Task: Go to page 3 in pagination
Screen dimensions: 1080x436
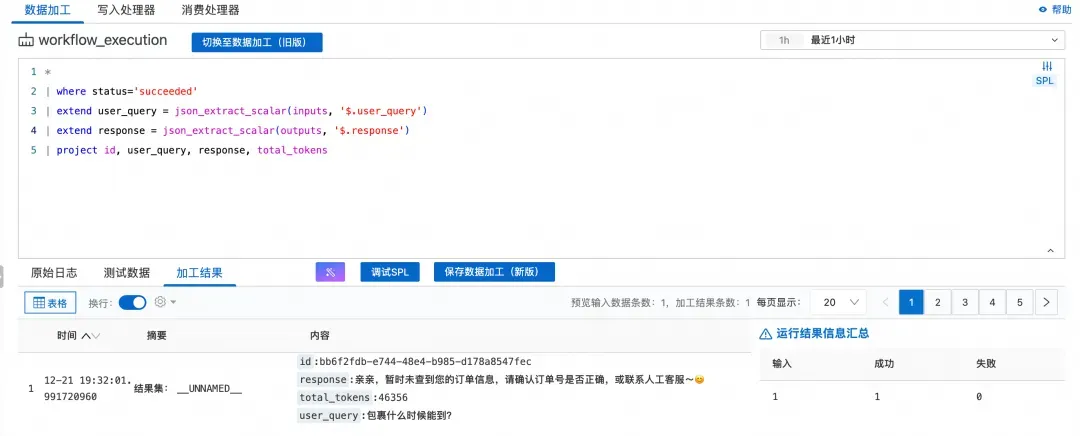Action: click(x=965, y=302)
